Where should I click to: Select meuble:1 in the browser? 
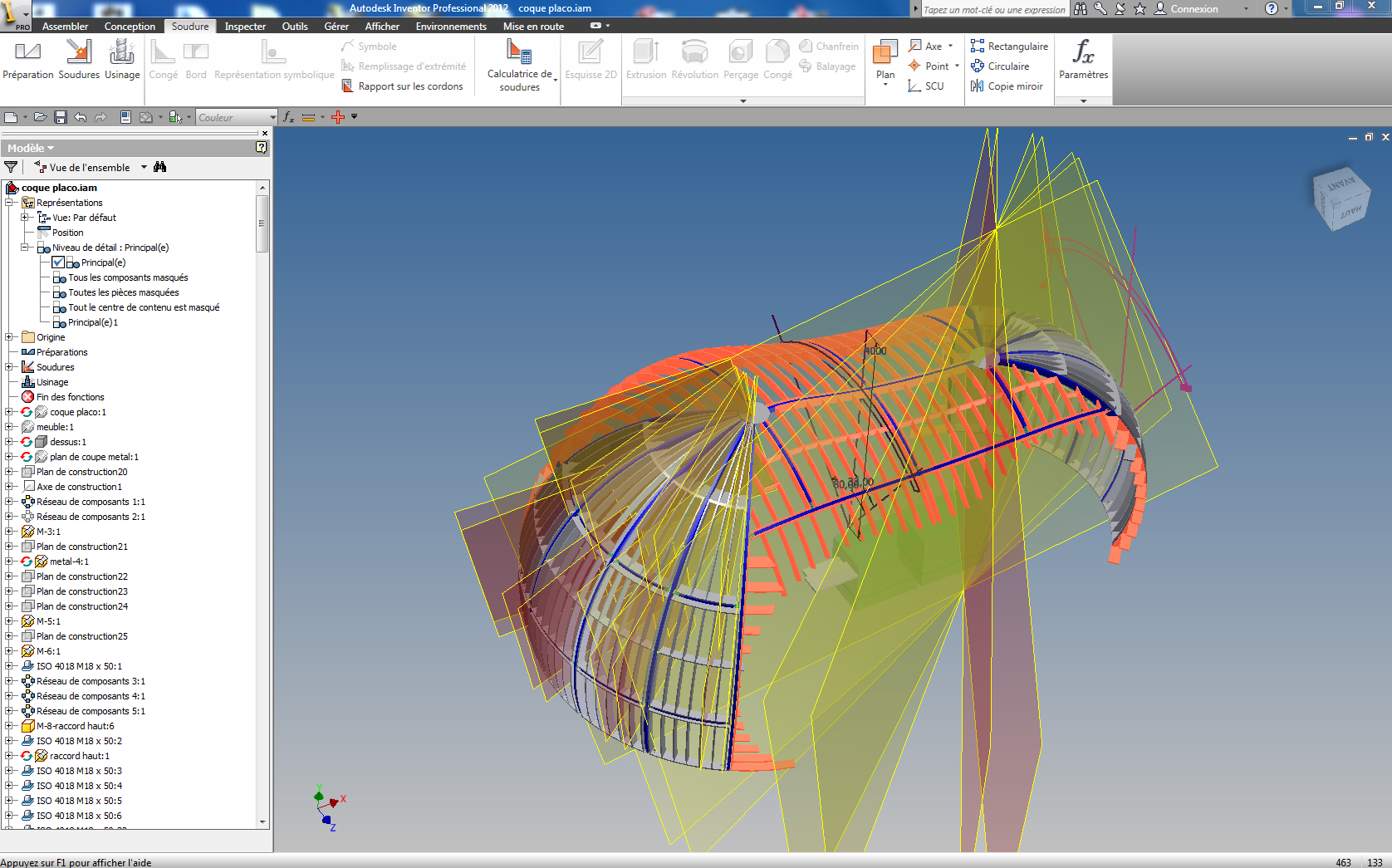55,427
